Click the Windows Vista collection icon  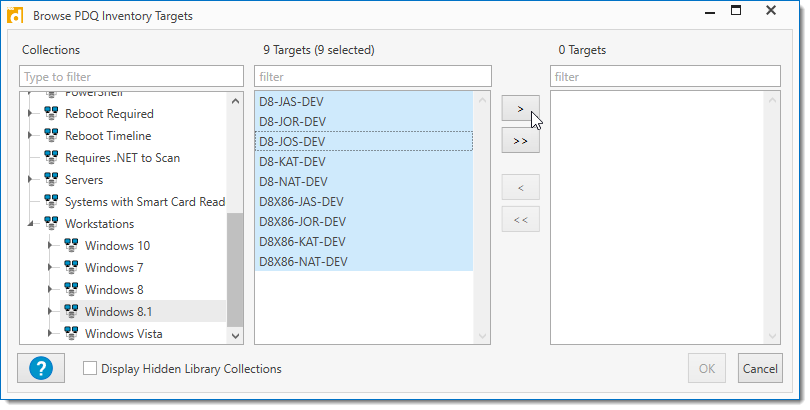(x=72, y=334)
